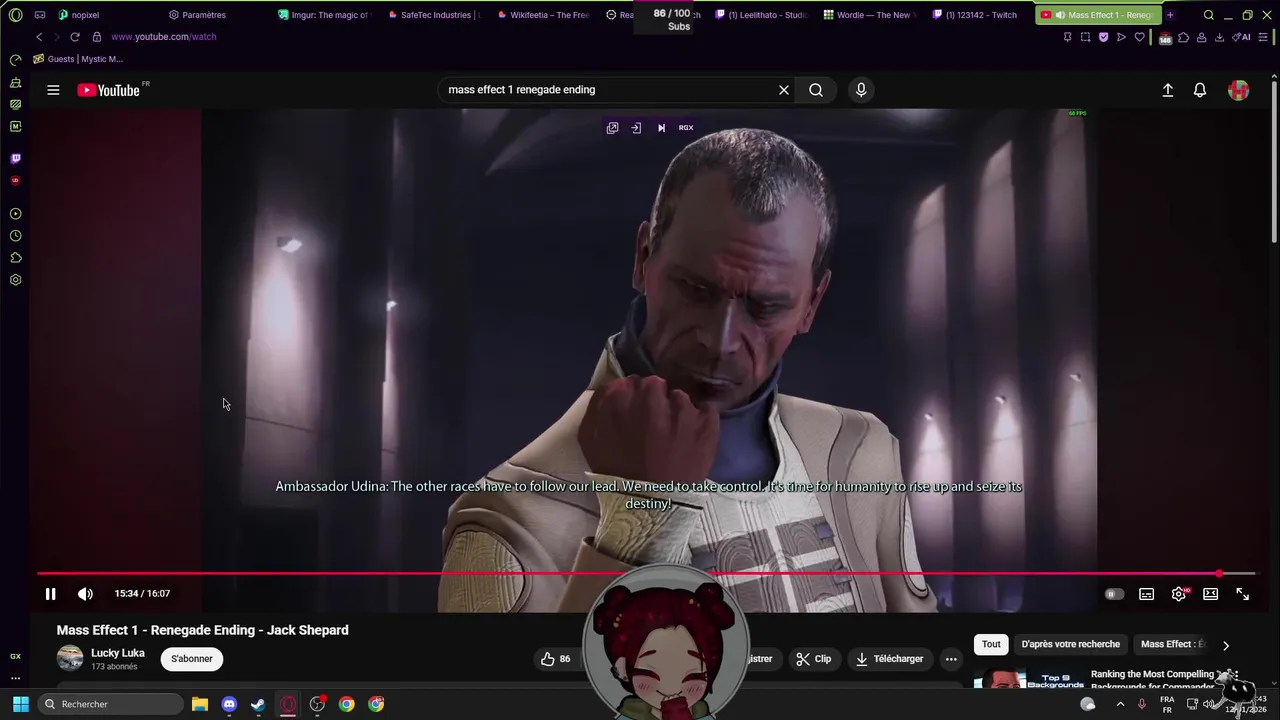The width and height of the screenshot is (1280, 720).
Task: Toggle YouTube autoplay switch
Action: tap(1114, 594)
